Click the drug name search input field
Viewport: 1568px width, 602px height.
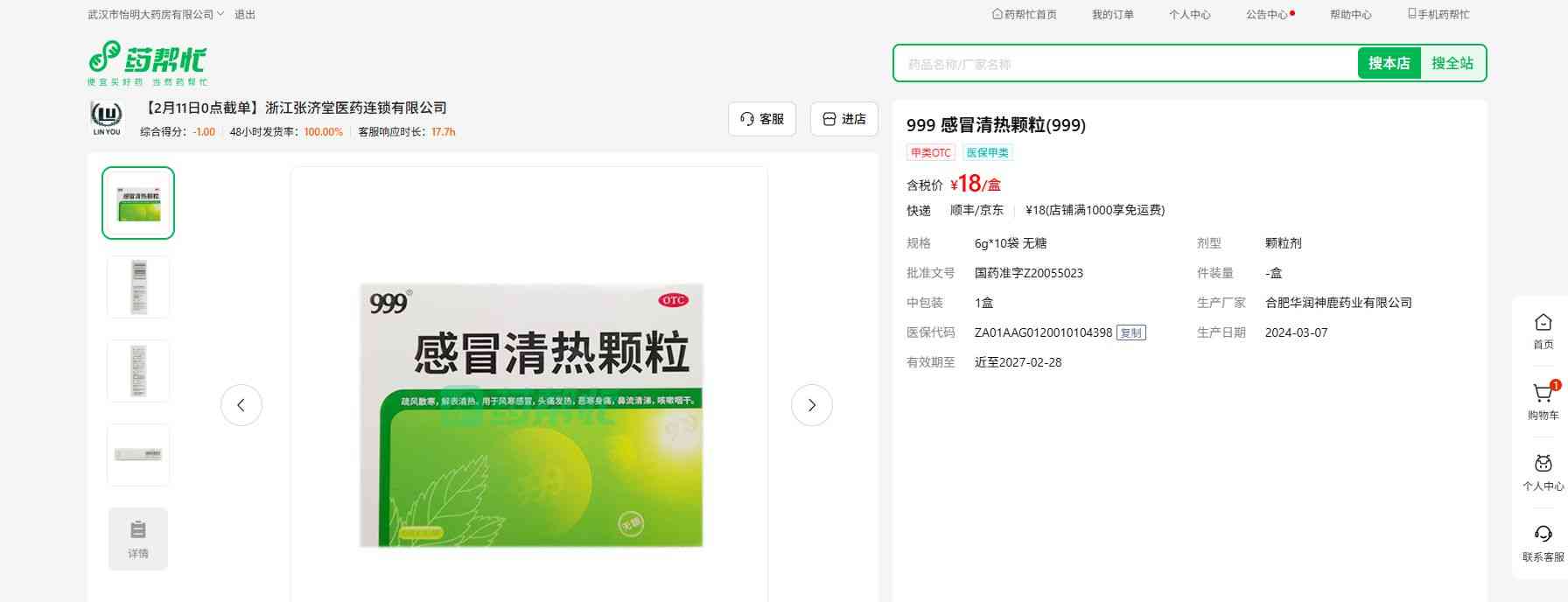pyautogui.click(x=1125, y=64)
